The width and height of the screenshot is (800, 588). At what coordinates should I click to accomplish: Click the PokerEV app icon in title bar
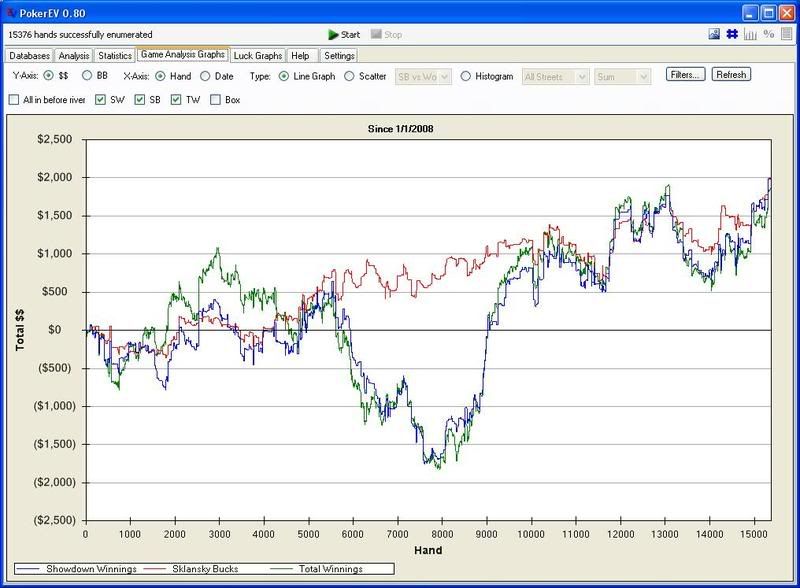11,12
